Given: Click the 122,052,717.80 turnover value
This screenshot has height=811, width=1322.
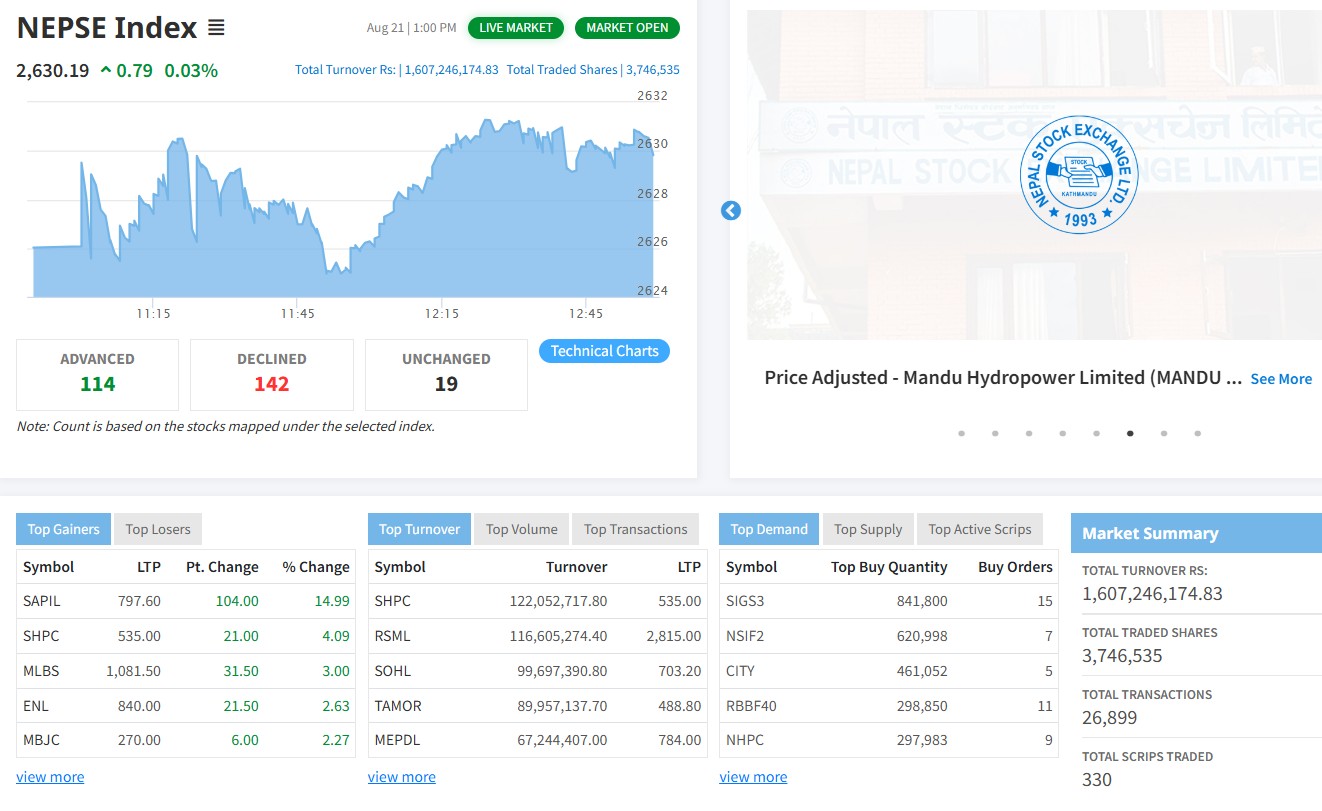Looking at the screenshot, I should click(558, 601).
